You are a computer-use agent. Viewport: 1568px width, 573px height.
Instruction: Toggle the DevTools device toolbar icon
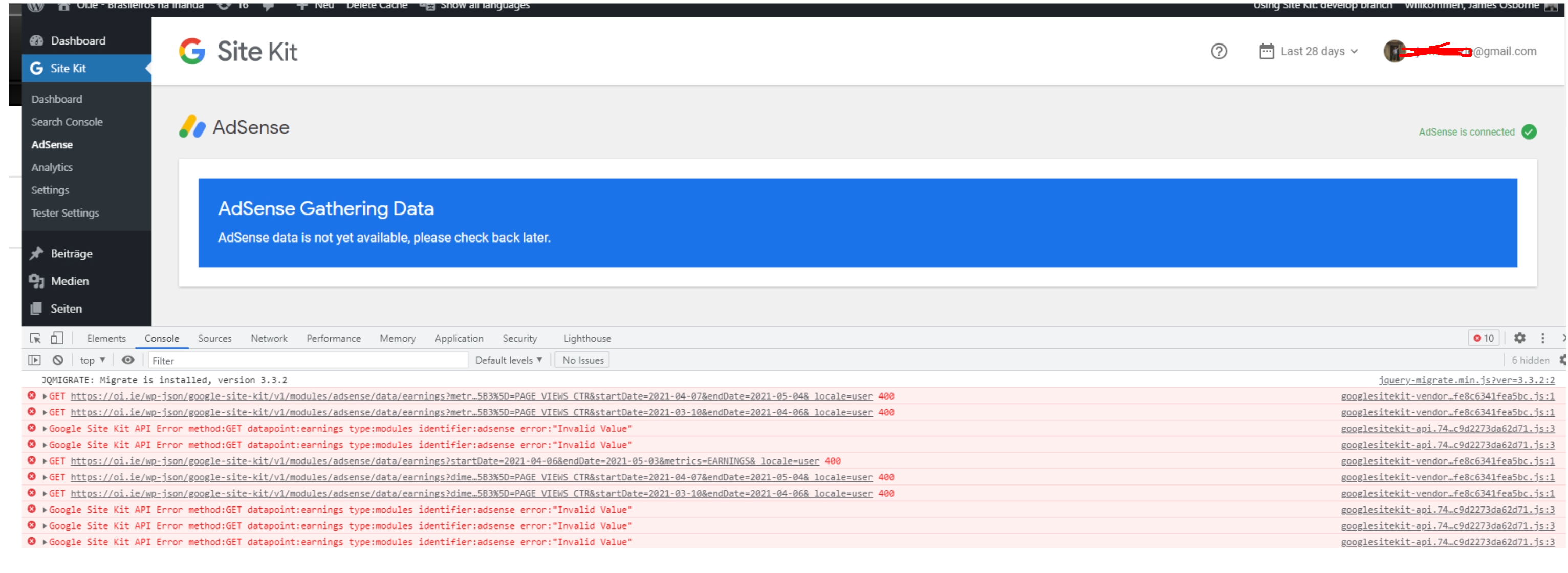click(x=57, y=338)
